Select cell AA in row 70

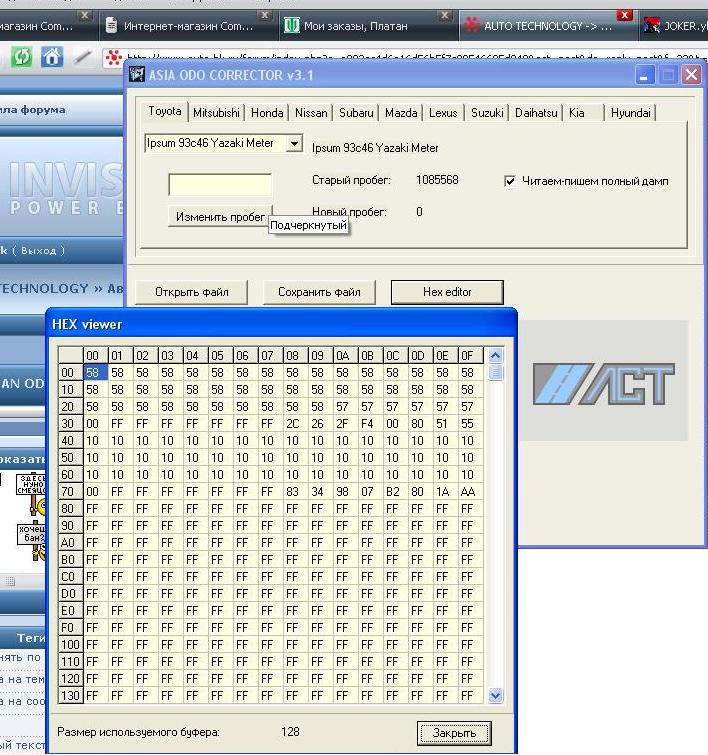click(x=471, y=492)
